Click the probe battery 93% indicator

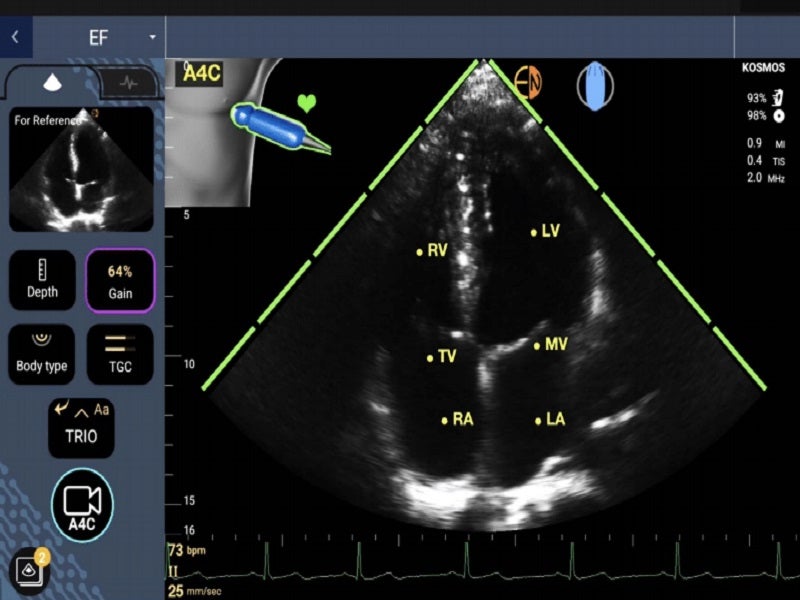click(x=765, y=98)
